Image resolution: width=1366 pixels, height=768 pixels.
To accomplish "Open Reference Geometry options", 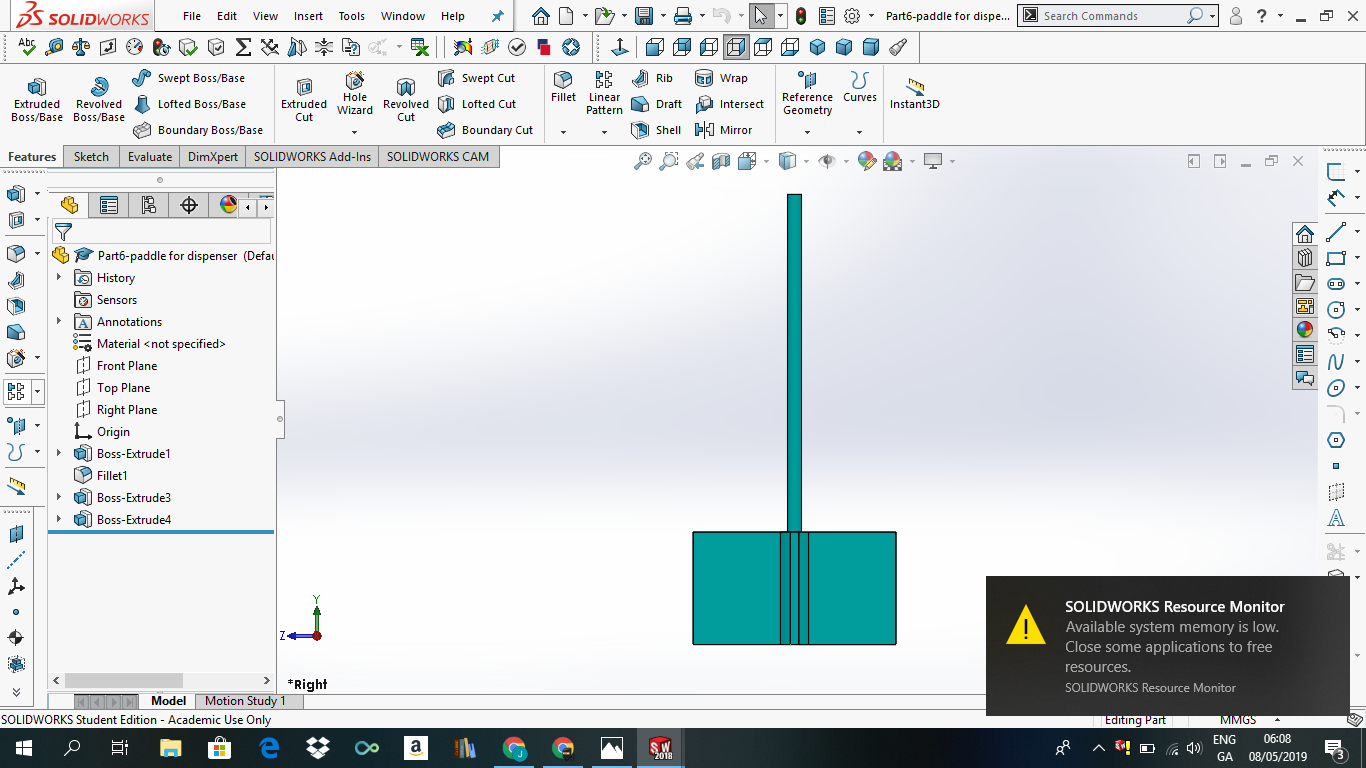I will 808,94.
